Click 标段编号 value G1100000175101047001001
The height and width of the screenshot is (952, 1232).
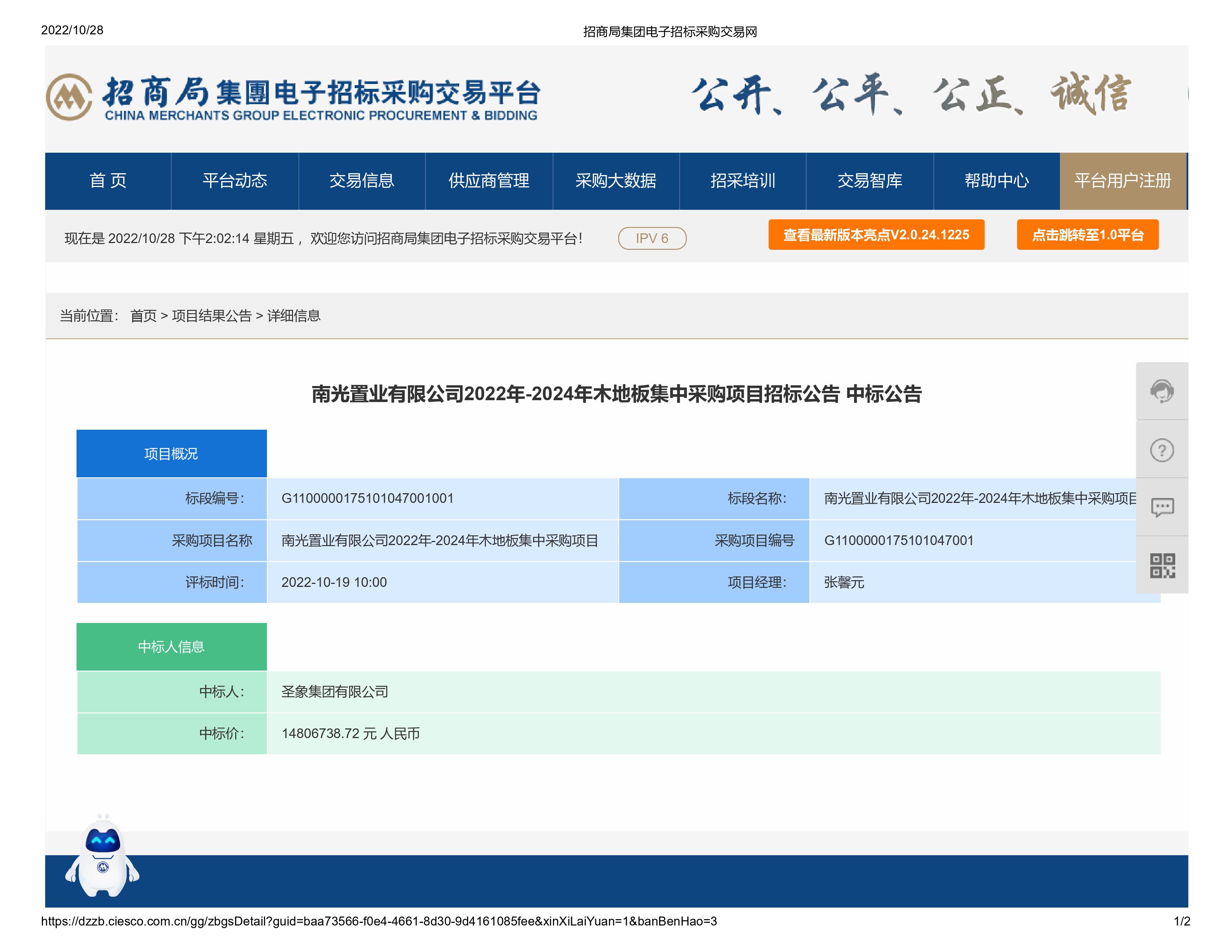[367, 498]
